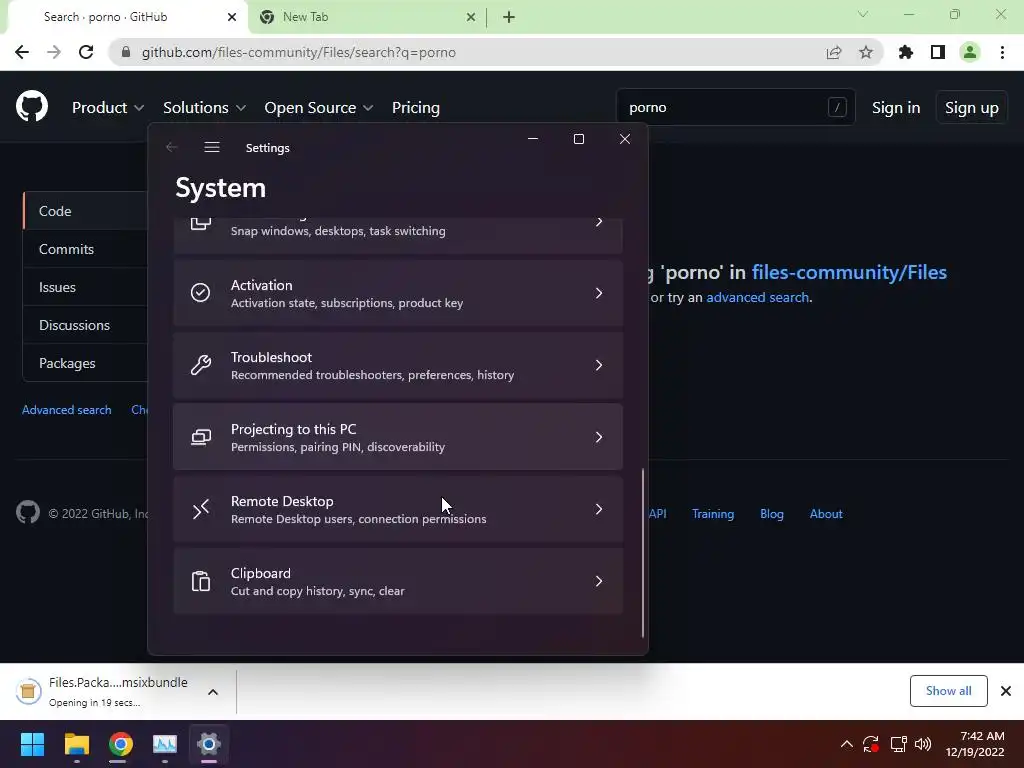Click the Clipboard icon in Settings
Screen dimensions: 1024x768
200,581
